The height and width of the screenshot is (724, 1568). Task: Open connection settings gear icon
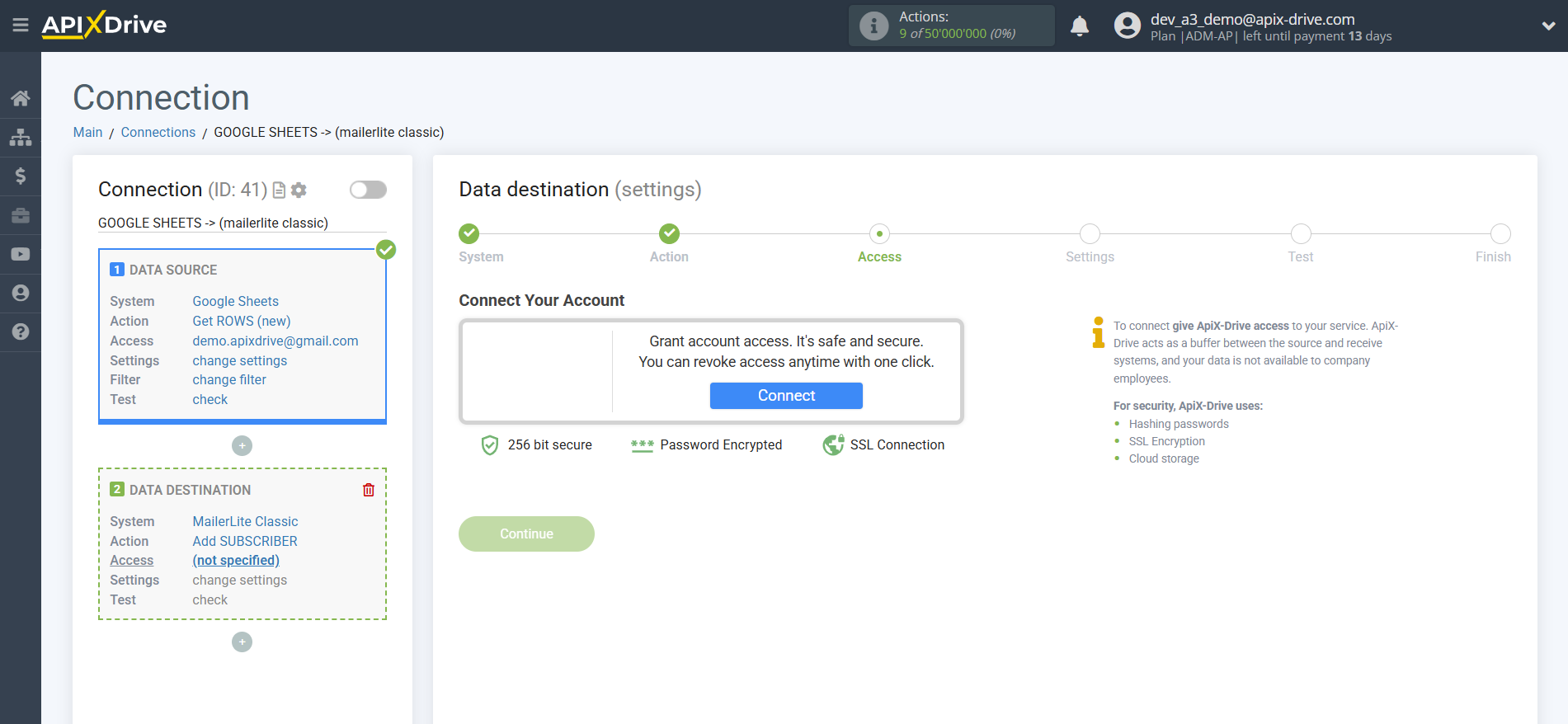click(299, 190)
